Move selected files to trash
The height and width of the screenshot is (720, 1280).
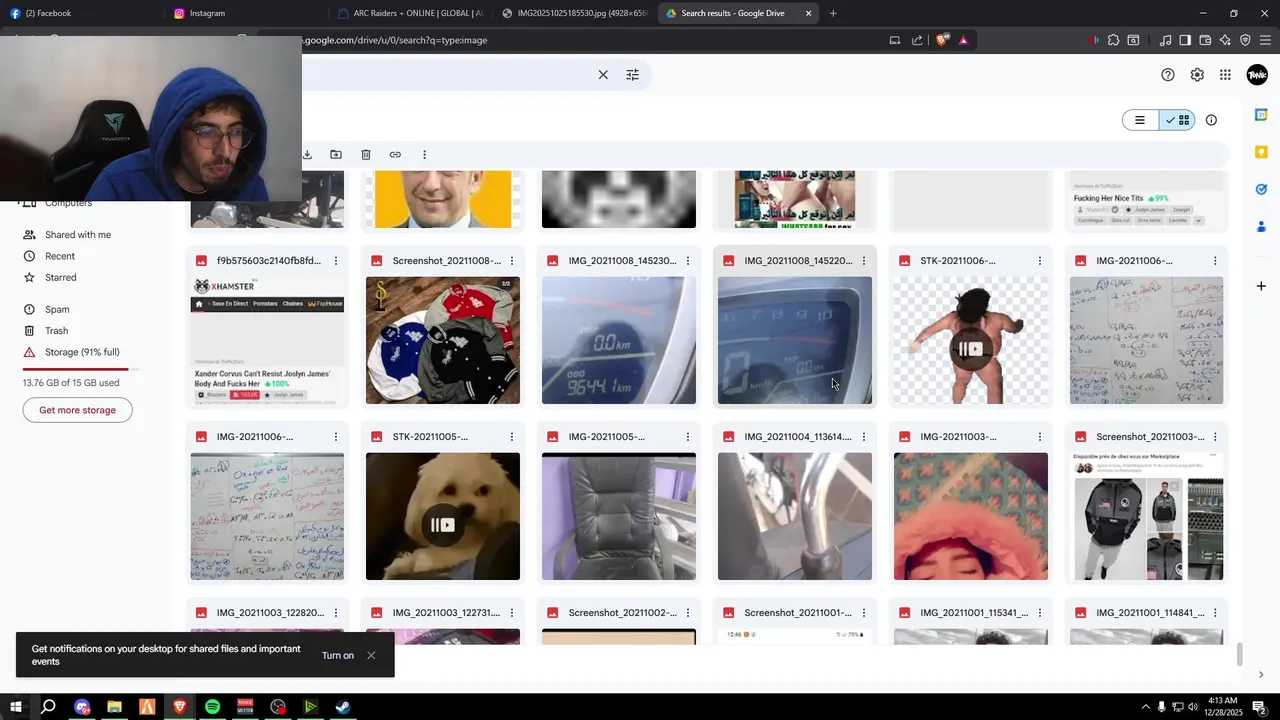(366, 155)
